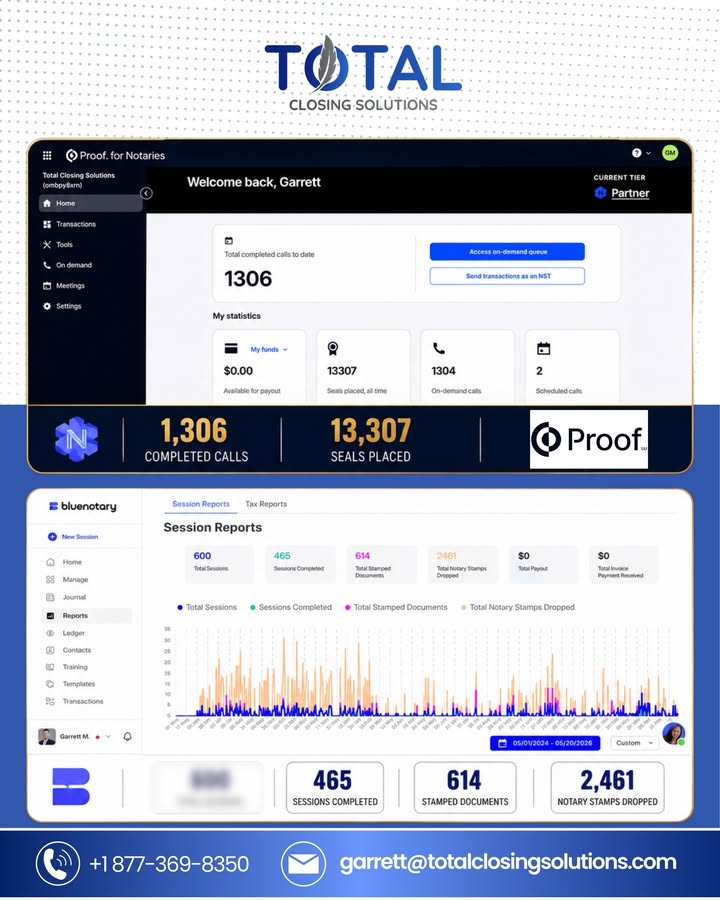The height and width of the screenshot is (900, 720).
Task: Click the 600 Total Sessions card
Action: [x=219, y=564]
